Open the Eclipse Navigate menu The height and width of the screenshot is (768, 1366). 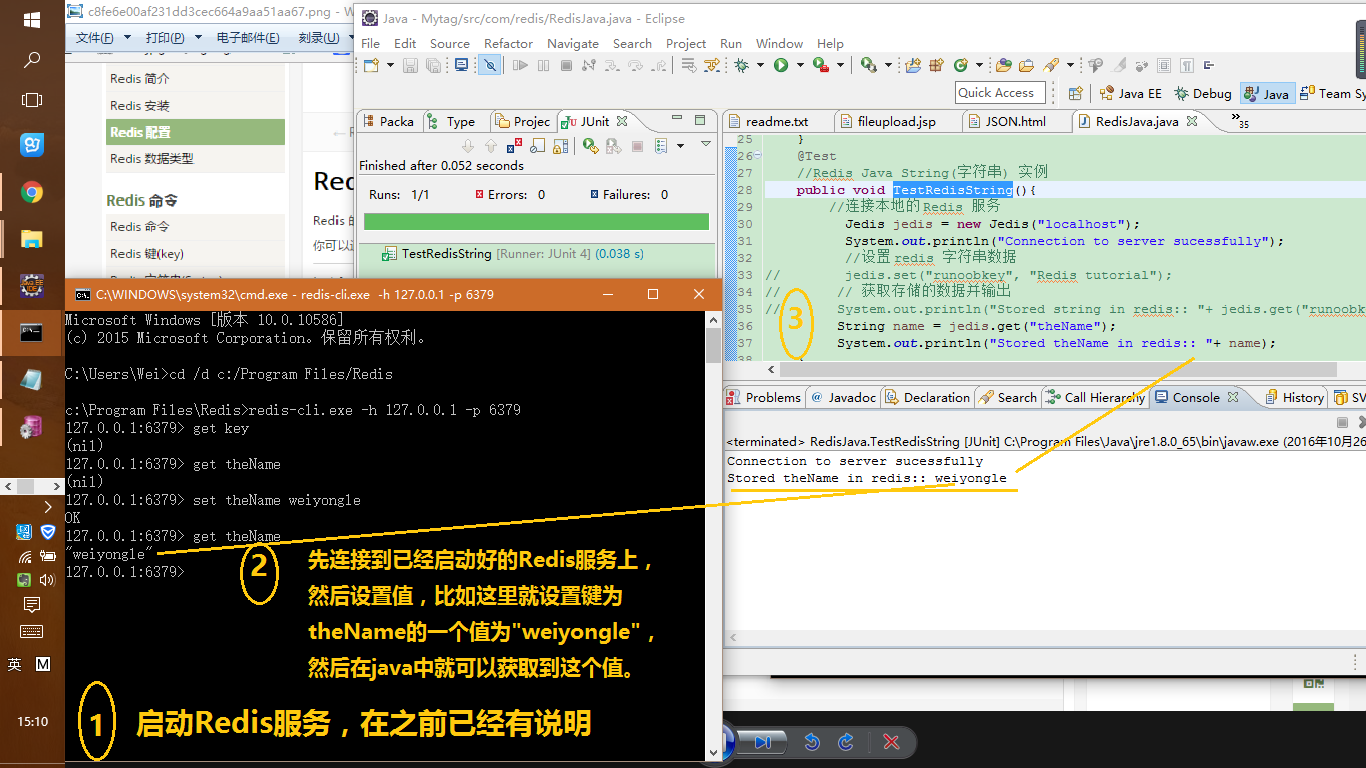(572, 43)
